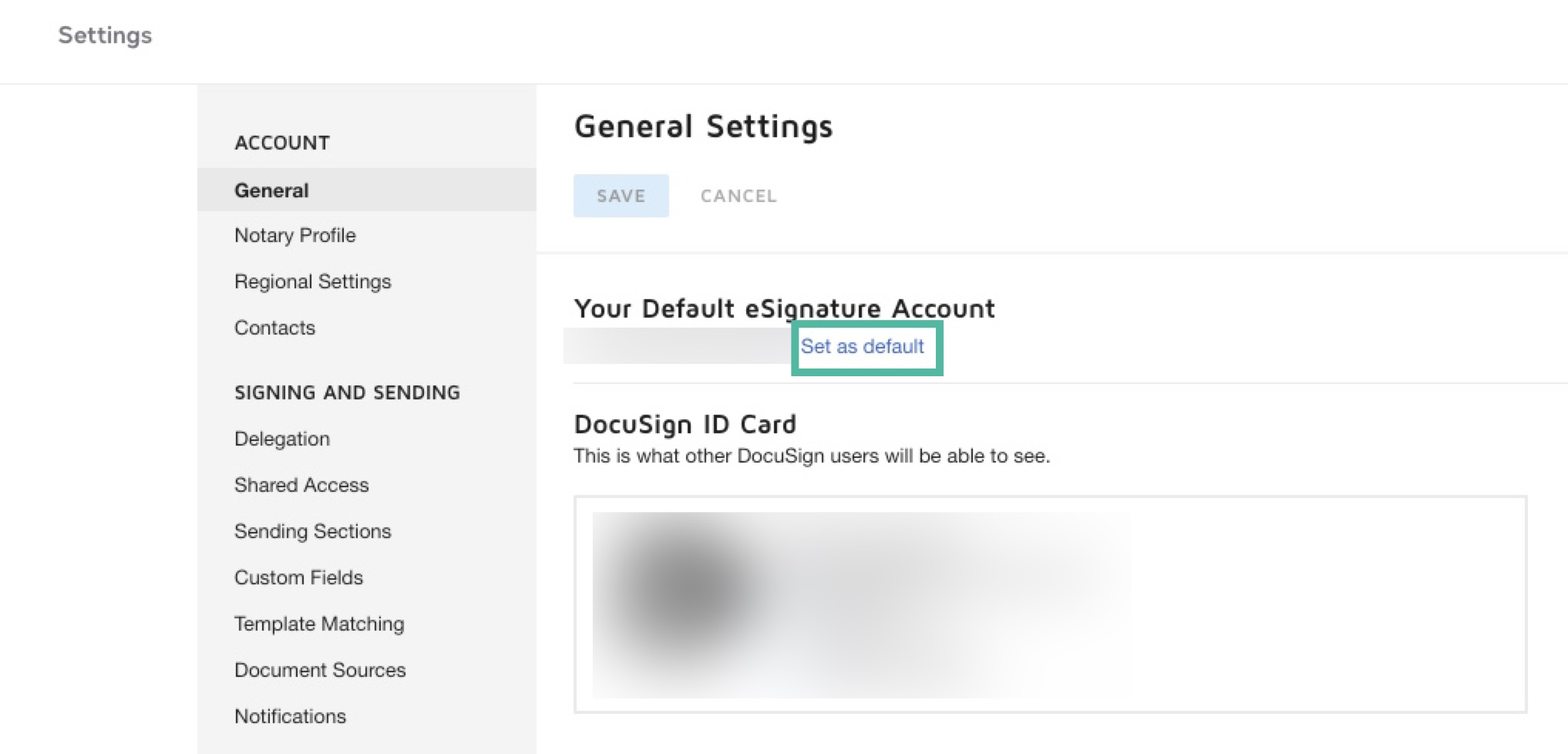Open the Notifications settings
This screenshot has height=754, width=1568.
click(x=290, y=716)
